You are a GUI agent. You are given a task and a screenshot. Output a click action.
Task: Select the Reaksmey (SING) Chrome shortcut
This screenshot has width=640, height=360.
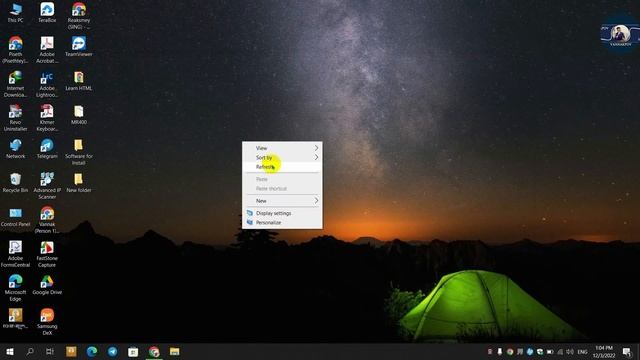79,16
